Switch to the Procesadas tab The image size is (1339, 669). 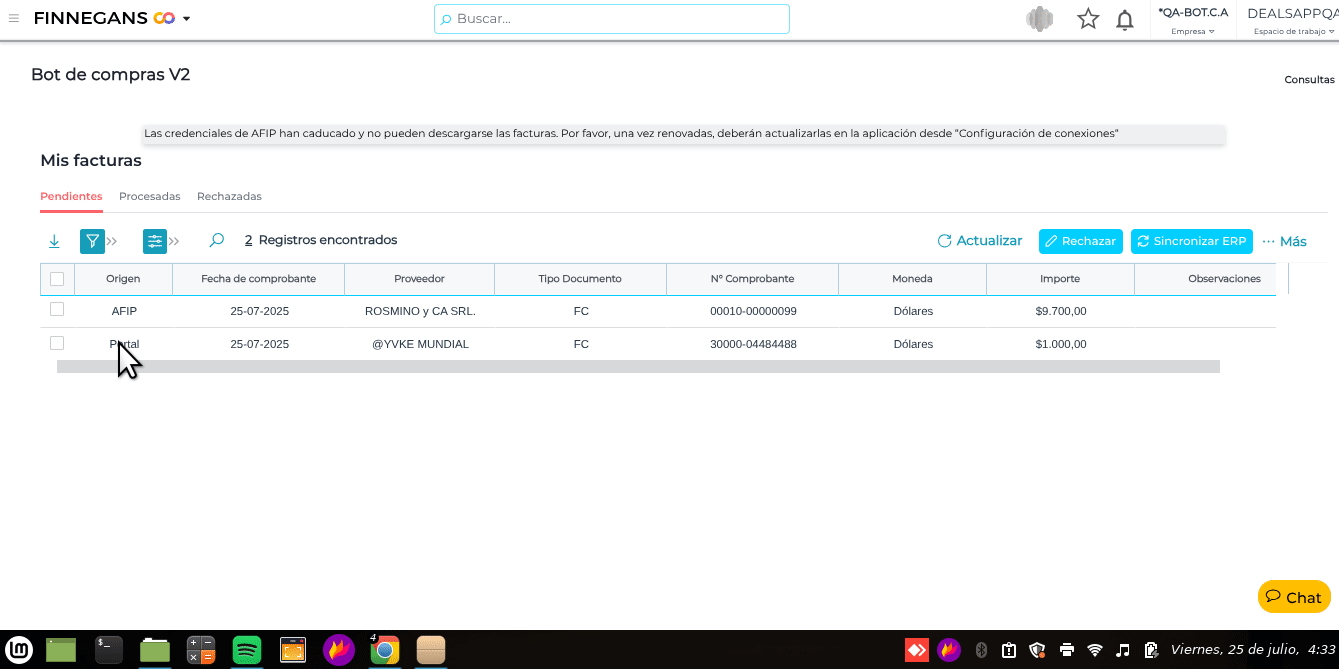(149, 196)
